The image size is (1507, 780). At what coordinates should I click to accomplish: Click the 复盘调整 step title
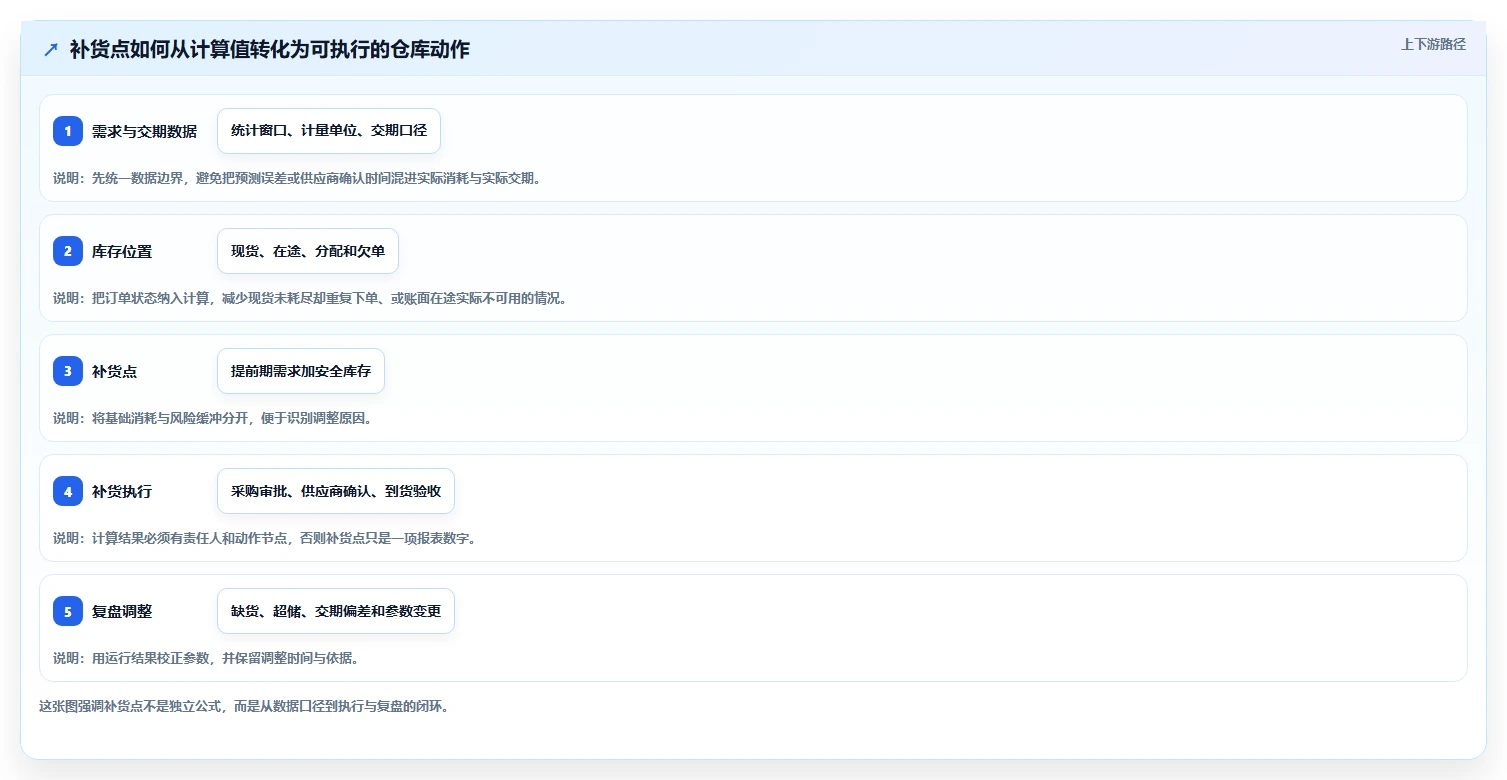tap(122, 611)
